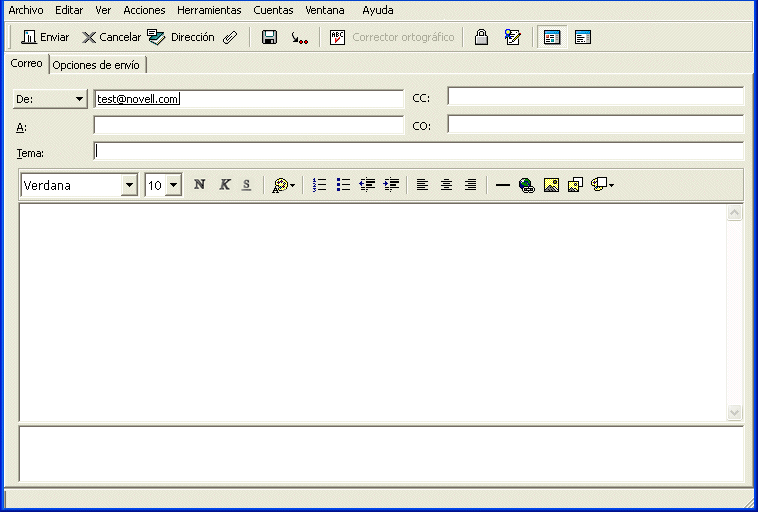Click the background image icon

click(575, 185)
